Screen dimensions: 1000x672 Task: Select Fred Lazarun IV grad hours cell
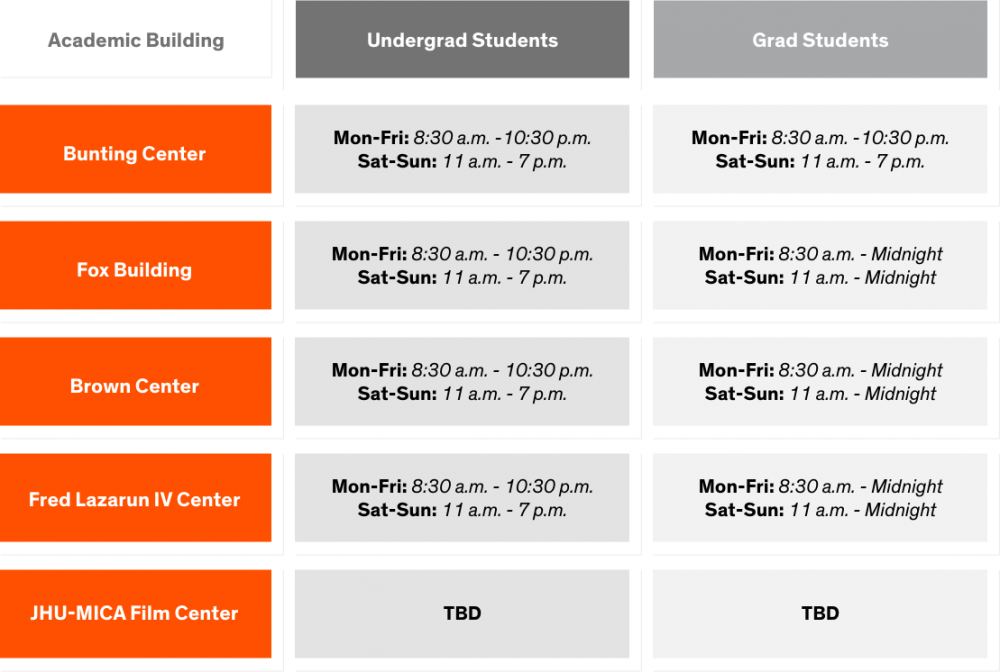(x=820, y=498)
